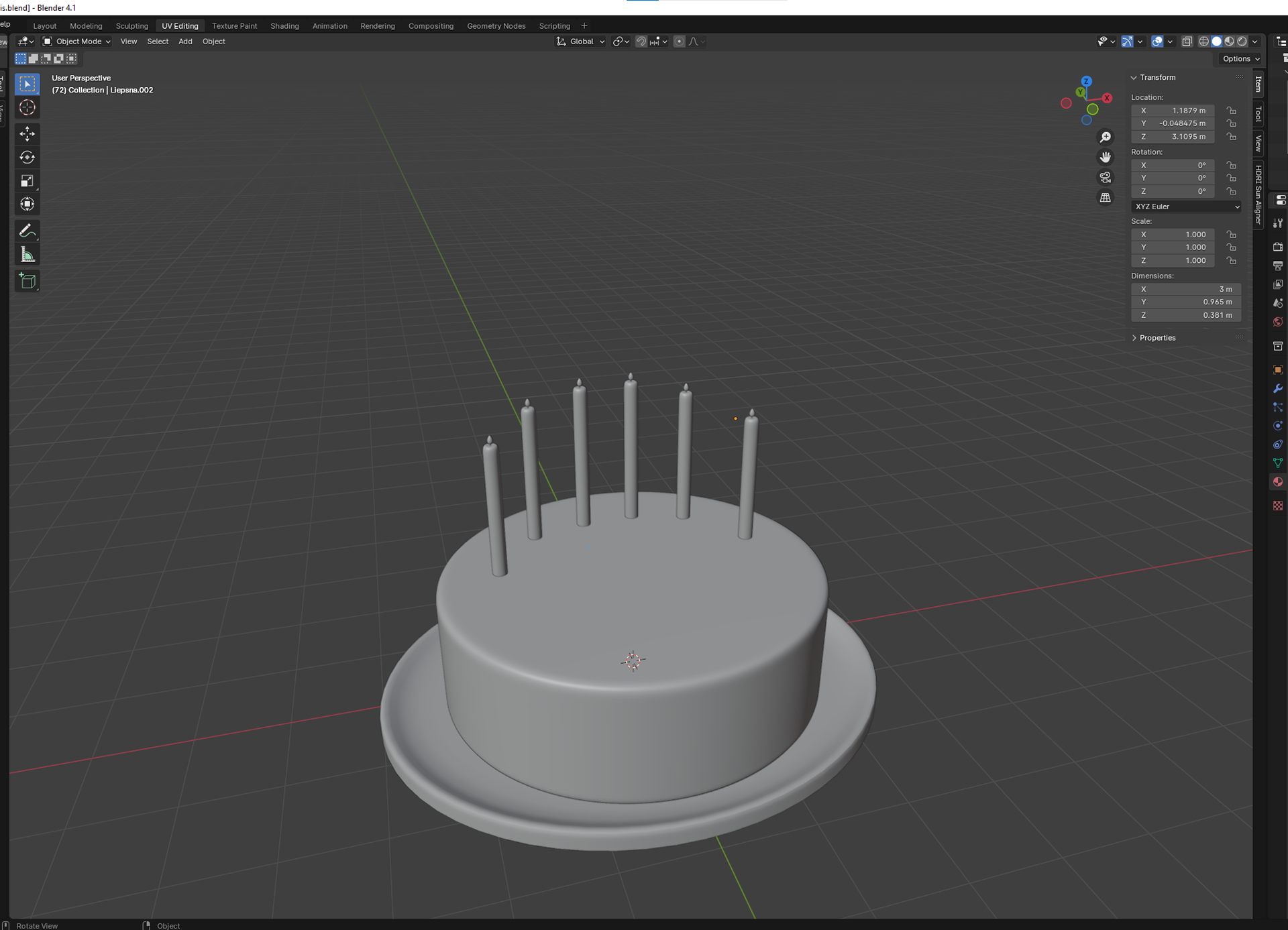Toggle lock on Location X

[x=1232, y=111]
